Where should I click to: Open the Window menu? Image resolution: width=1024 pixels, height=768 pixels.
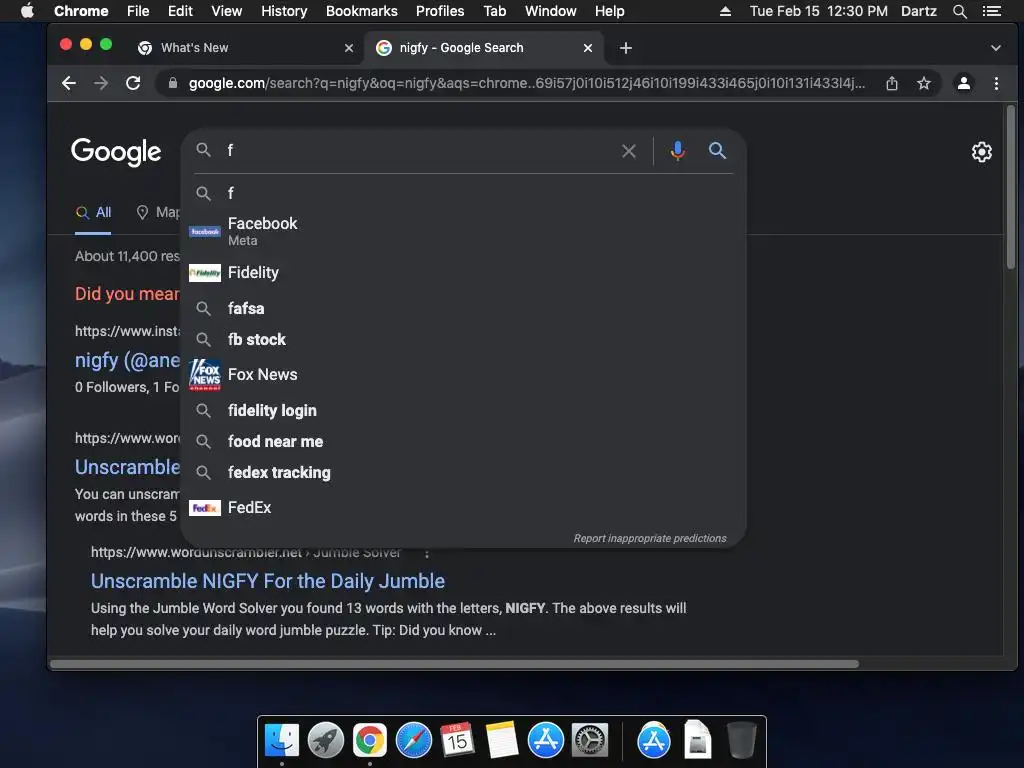(551, 11)
